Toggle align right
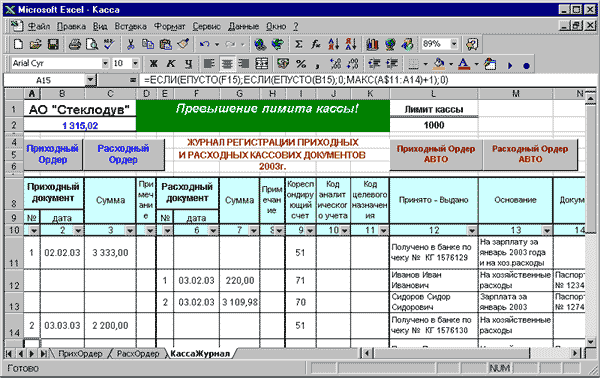Screen dimensions: 600x379 244,64
